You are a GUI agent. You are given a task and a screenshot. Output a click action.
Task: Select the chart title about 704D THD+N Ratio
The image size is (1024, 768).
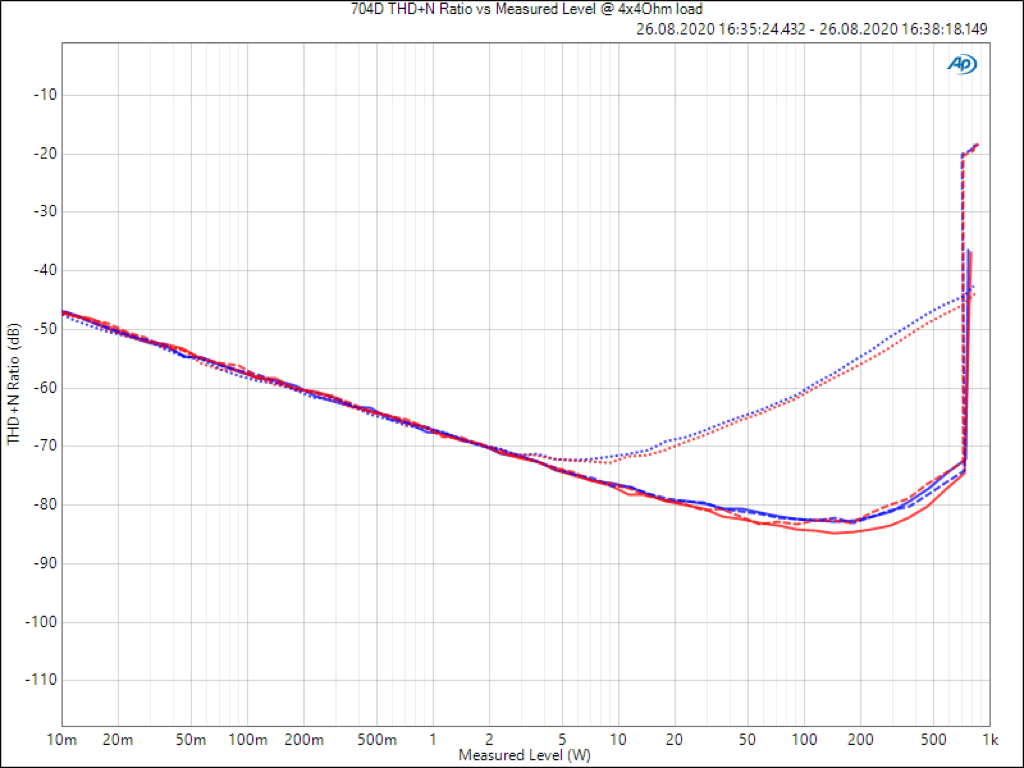[x=511, y=10]
